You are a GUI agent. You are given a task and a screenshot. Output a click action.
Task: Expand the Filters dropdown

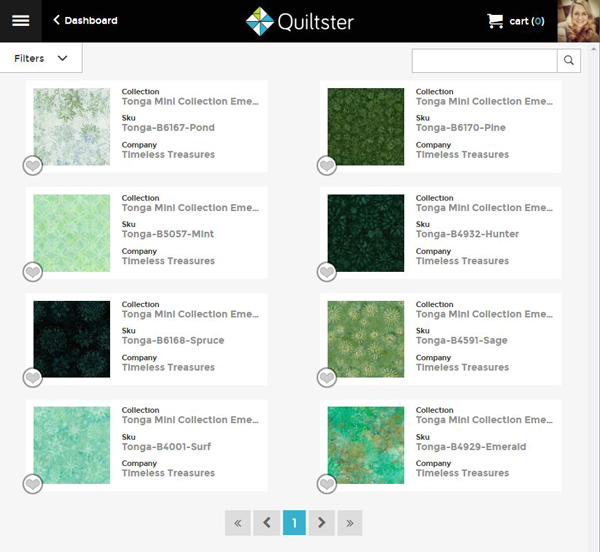click(x=41, y=58)
